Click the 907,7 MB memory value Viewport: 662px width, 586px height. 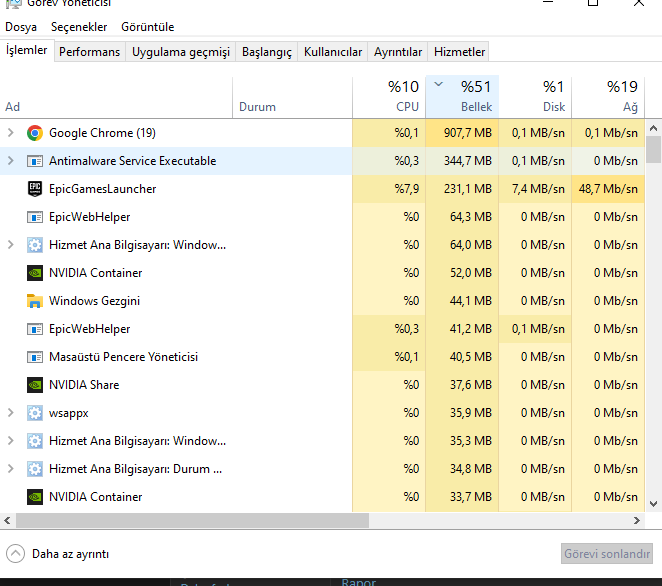(x=467, y=133)
